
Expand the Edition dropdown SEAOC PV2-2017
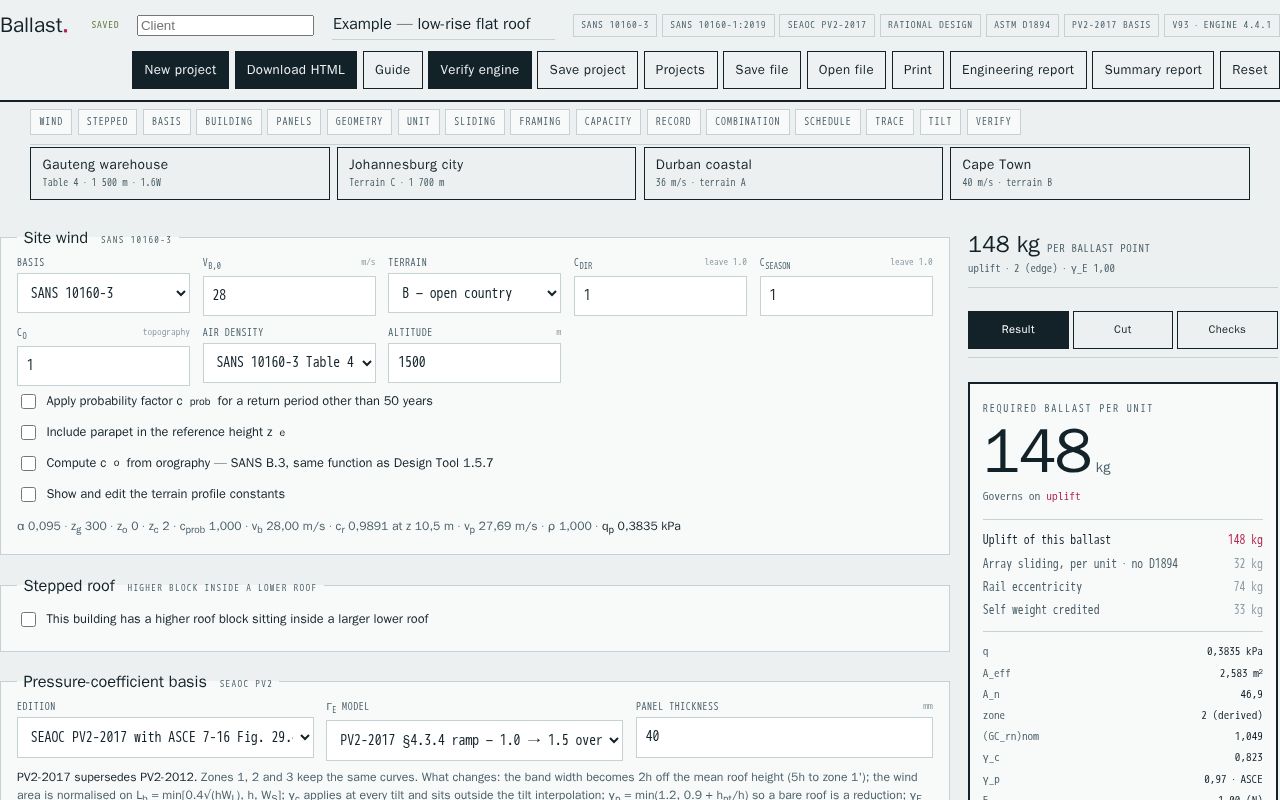click(x=165, y=737)
